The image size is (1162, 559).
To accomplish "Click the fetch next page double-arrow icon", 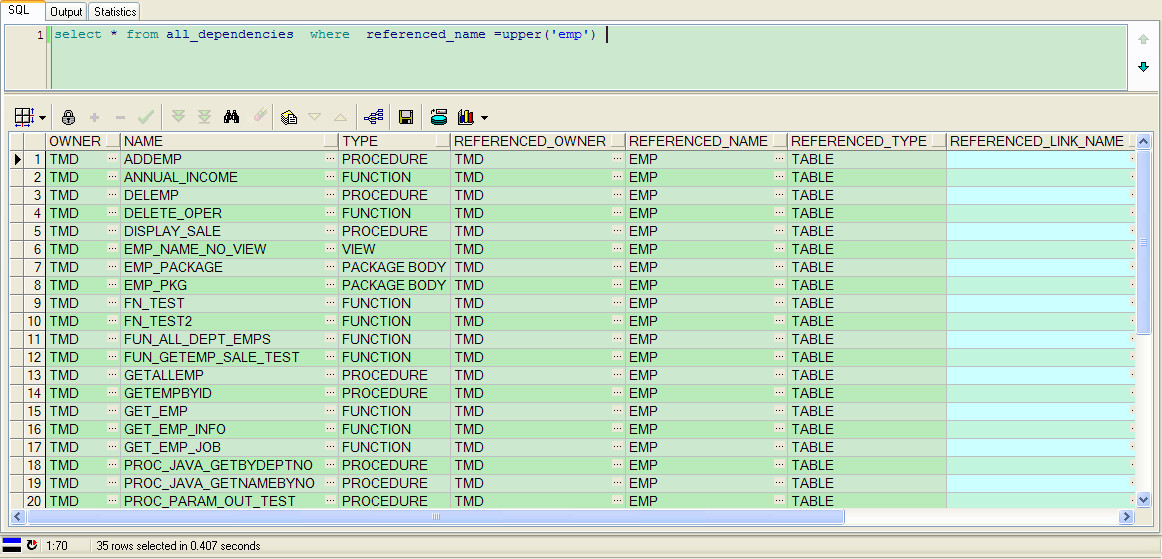I will (x=178, y=117).
